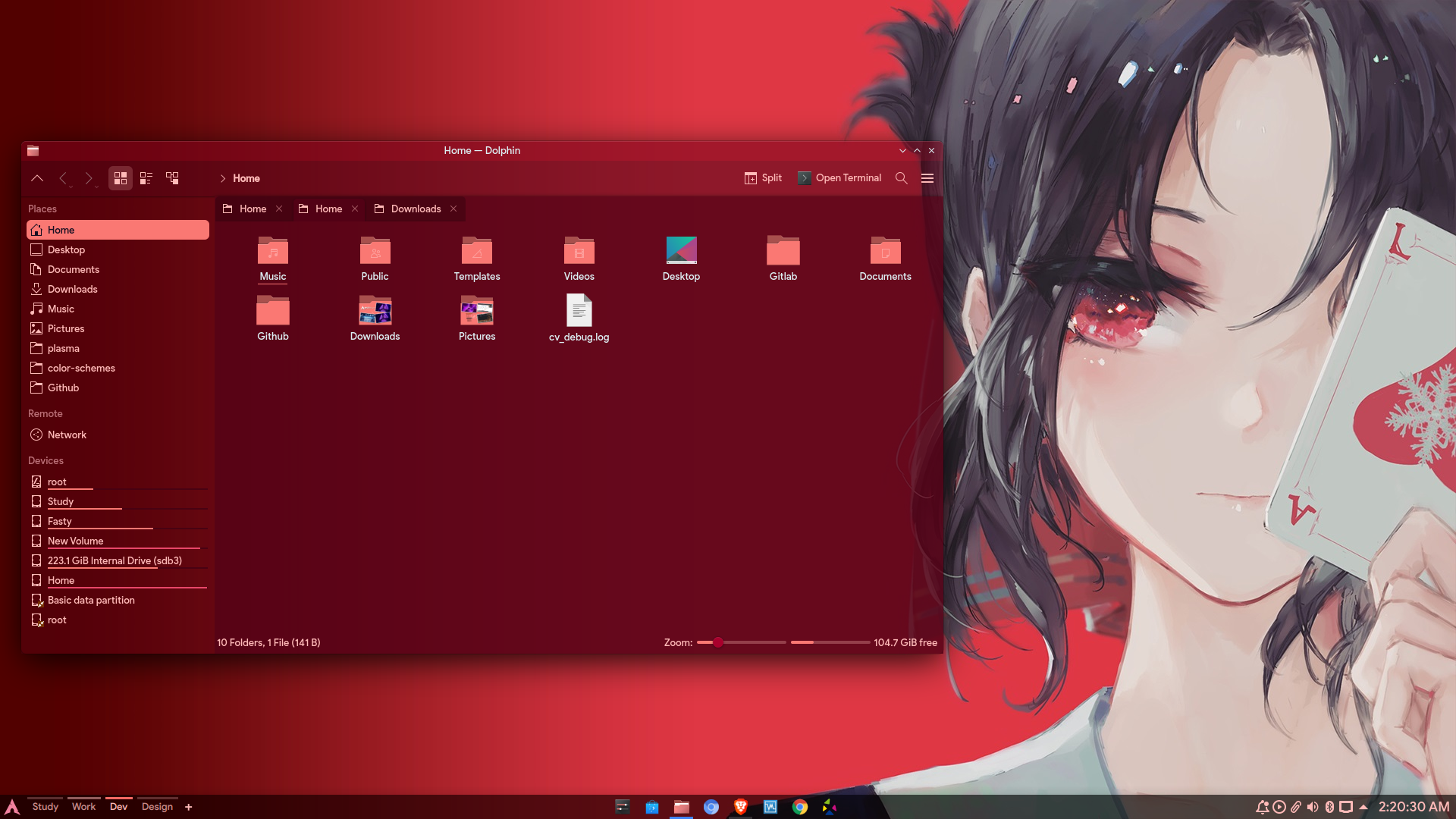Select plasma in the Places panel

[x=118, y=348]
